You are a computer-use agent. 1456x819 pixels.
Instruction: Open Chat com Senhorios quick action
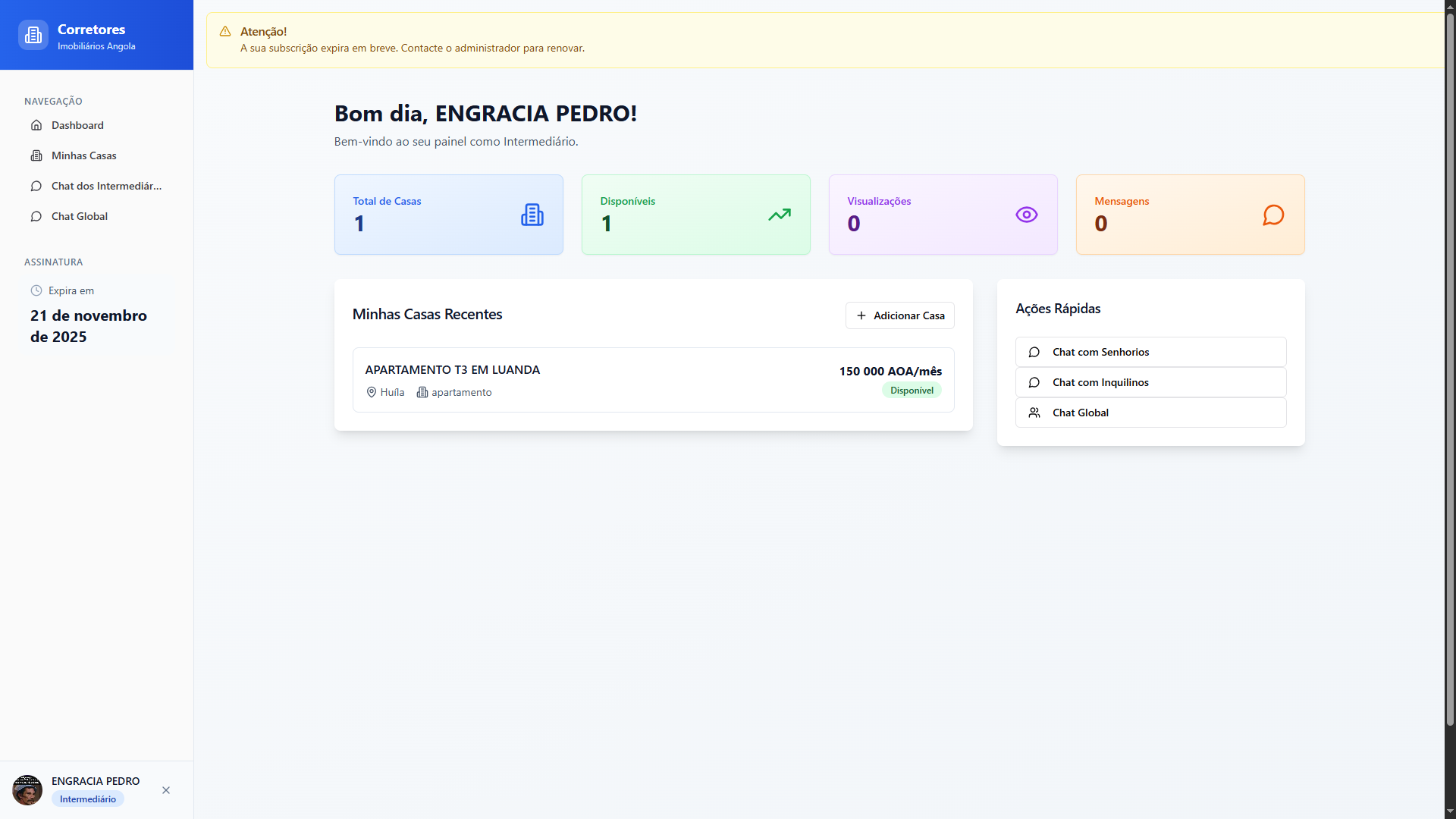pos(1151,352)
